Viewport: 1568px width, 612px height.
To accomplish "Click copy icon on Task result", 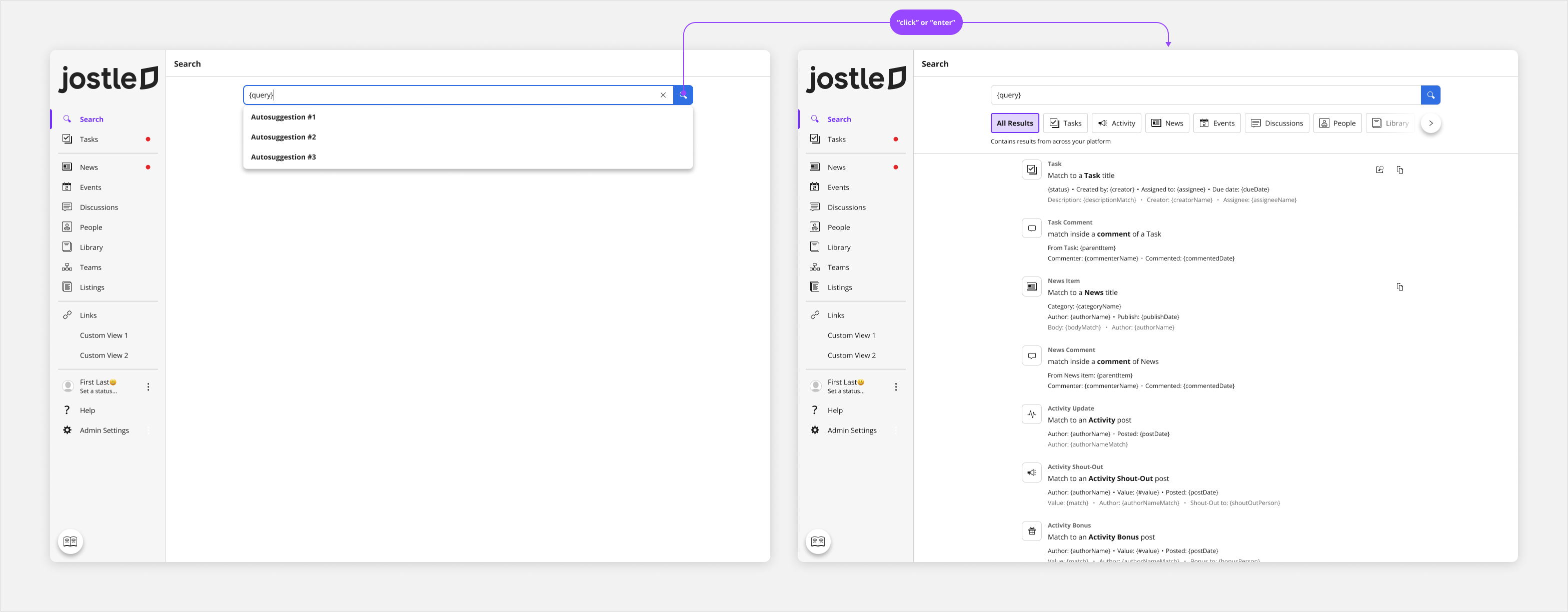I will [x=1399, y=169].
